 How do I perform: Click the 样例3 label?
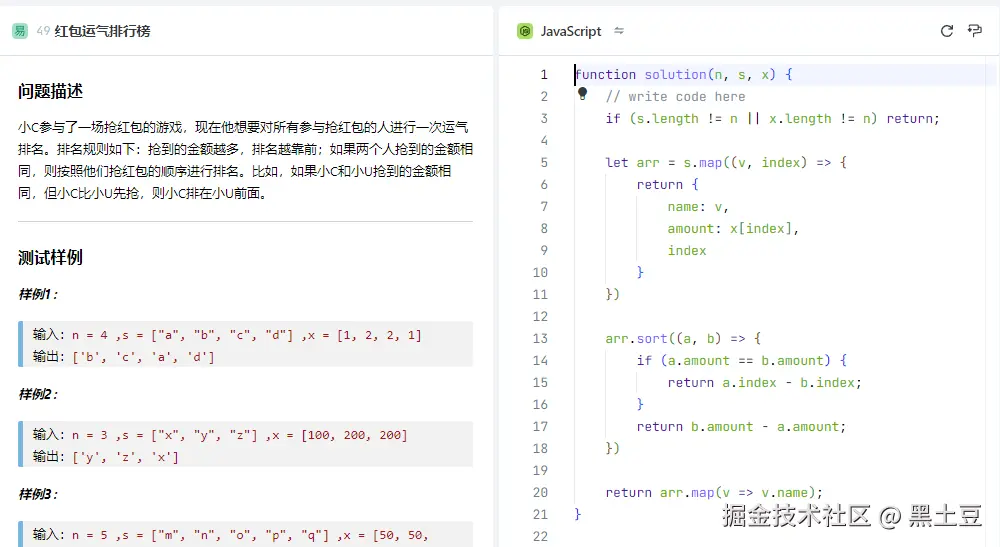[38, 494]
